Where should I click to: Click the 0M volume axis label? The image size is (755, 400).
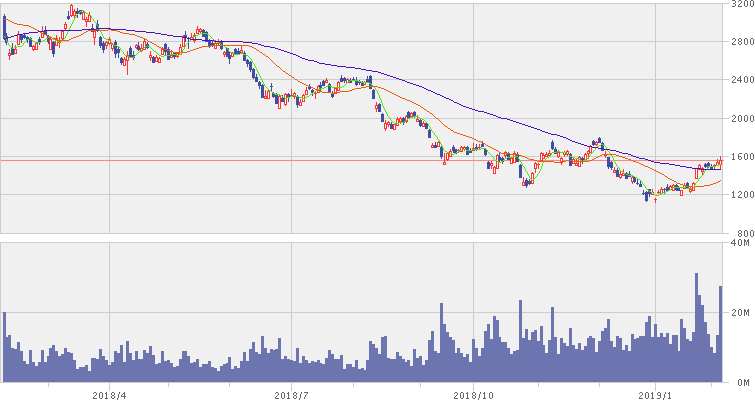tap(741, 382)
